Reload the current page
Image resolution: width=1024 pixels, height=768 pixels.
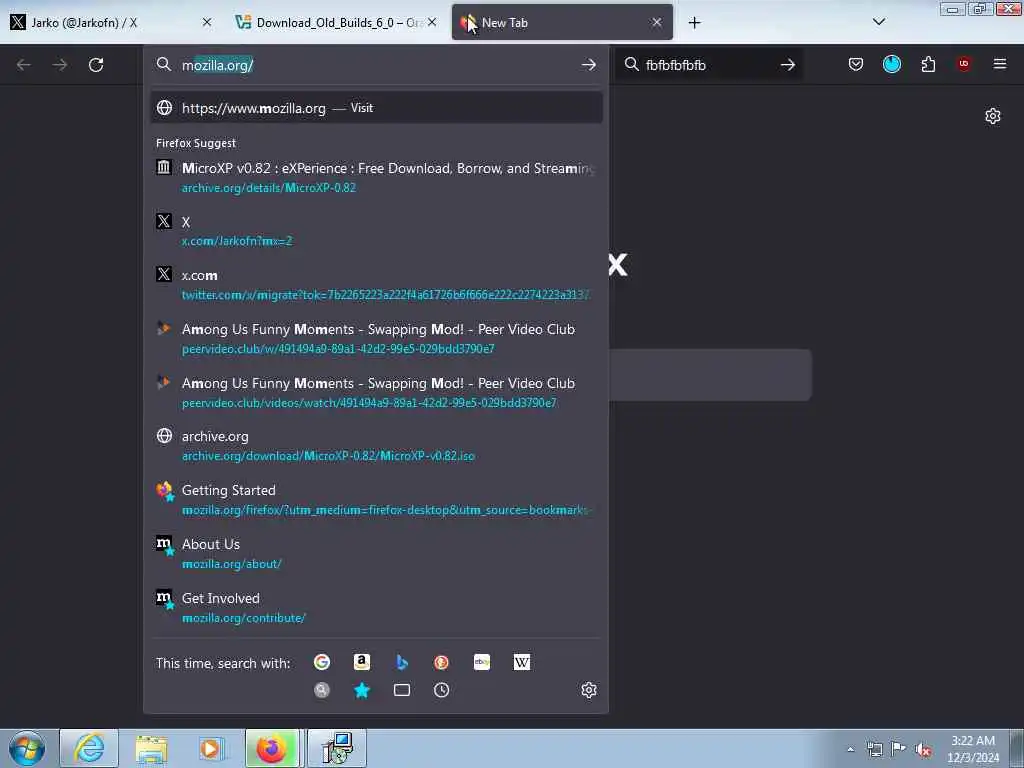click(96, 65)
